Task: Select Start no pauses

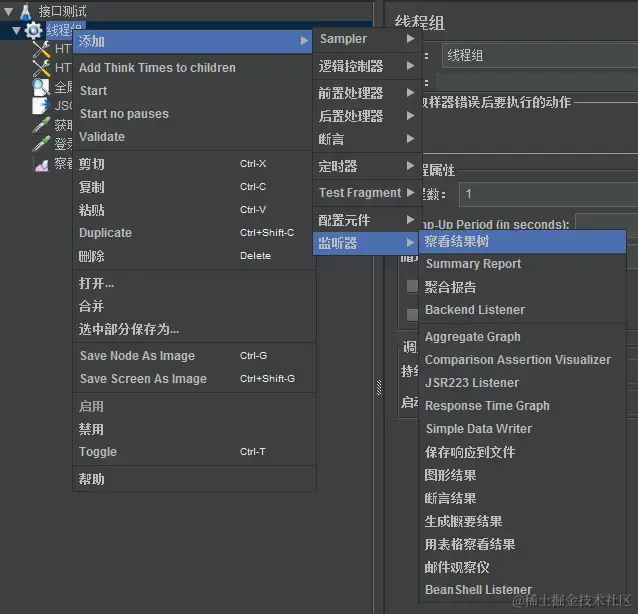Action: point(194,114)
